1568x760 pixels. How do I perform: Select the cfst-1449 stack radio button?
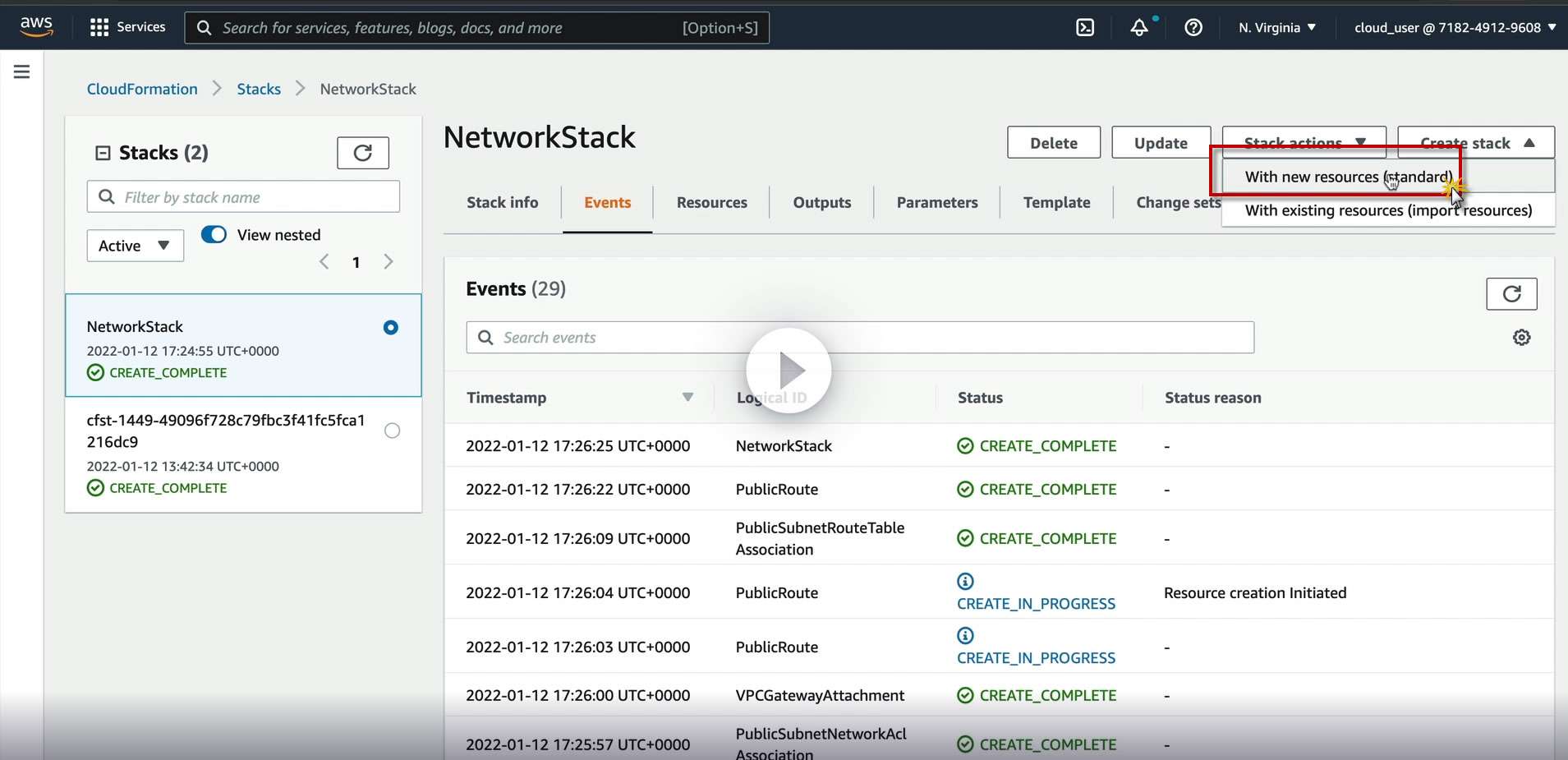393,431
